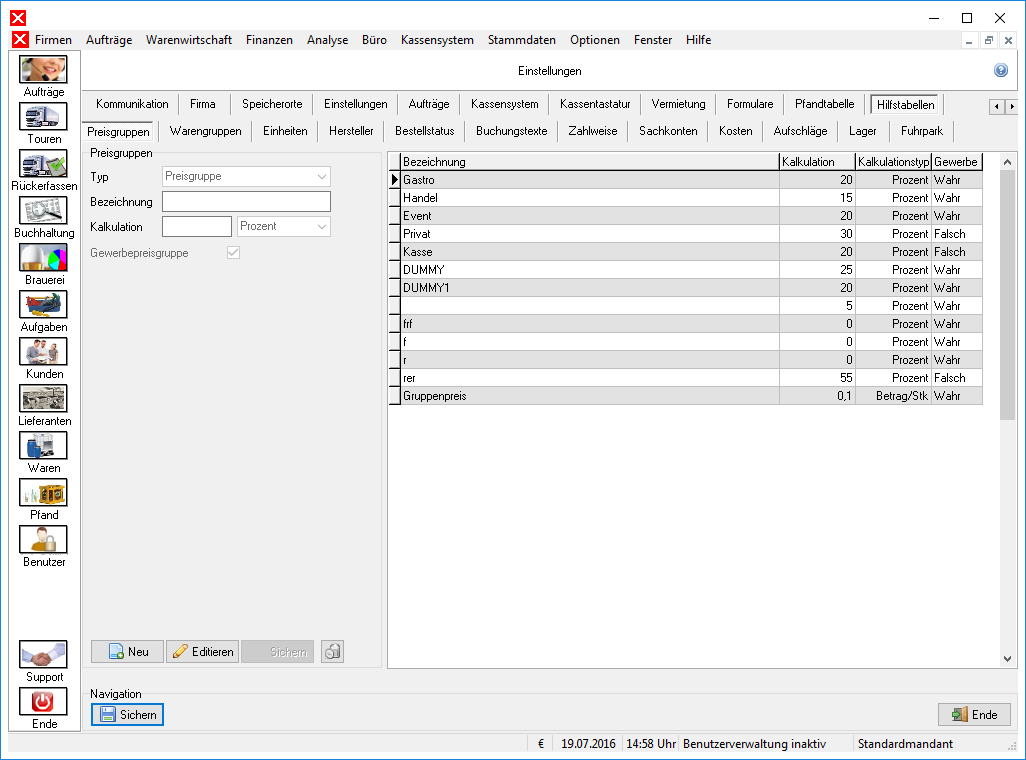Viewport: 1026px width, 760px height.
Task: Open the Buchhaltung sidebar icon
Action: 43,211
